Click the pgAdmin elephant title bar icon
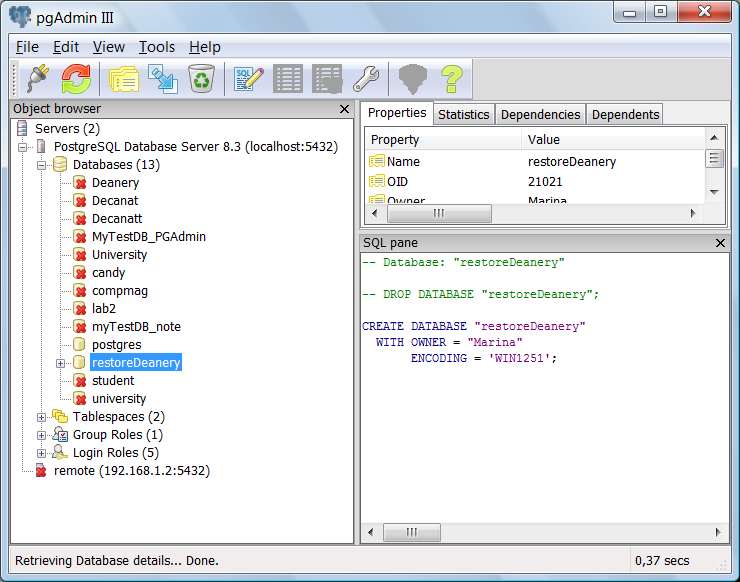Viewport: 740px width, 582px height. click(20, 17)
